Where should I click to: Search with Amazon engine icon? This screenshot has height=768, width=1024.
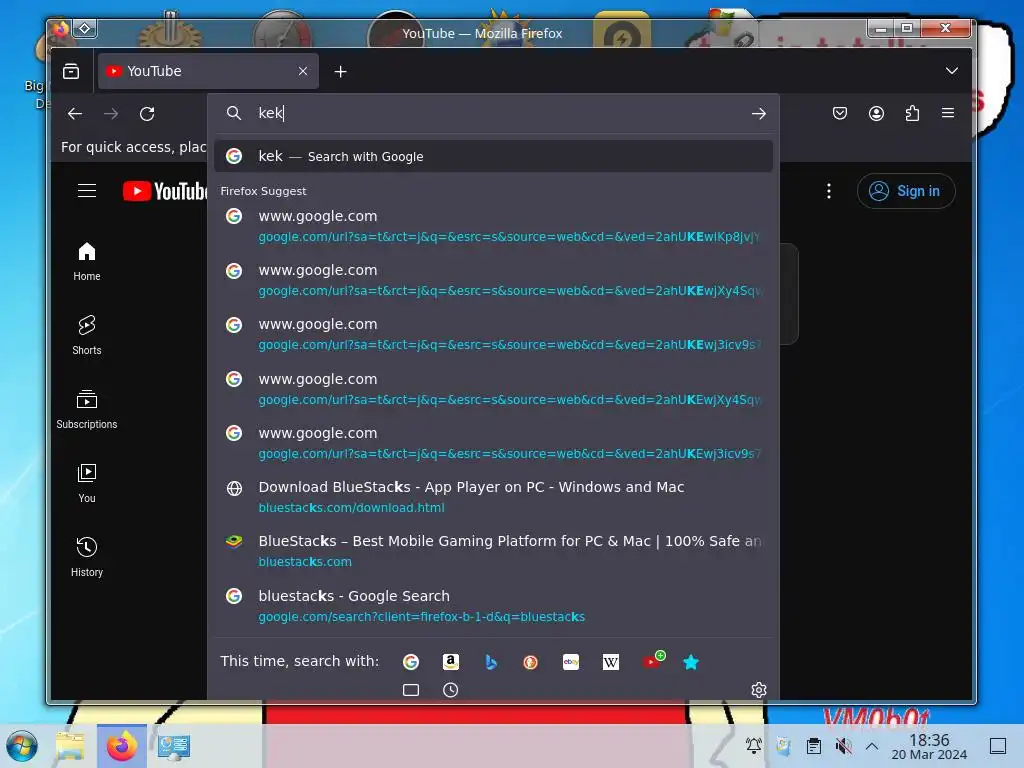coord(451,662)
